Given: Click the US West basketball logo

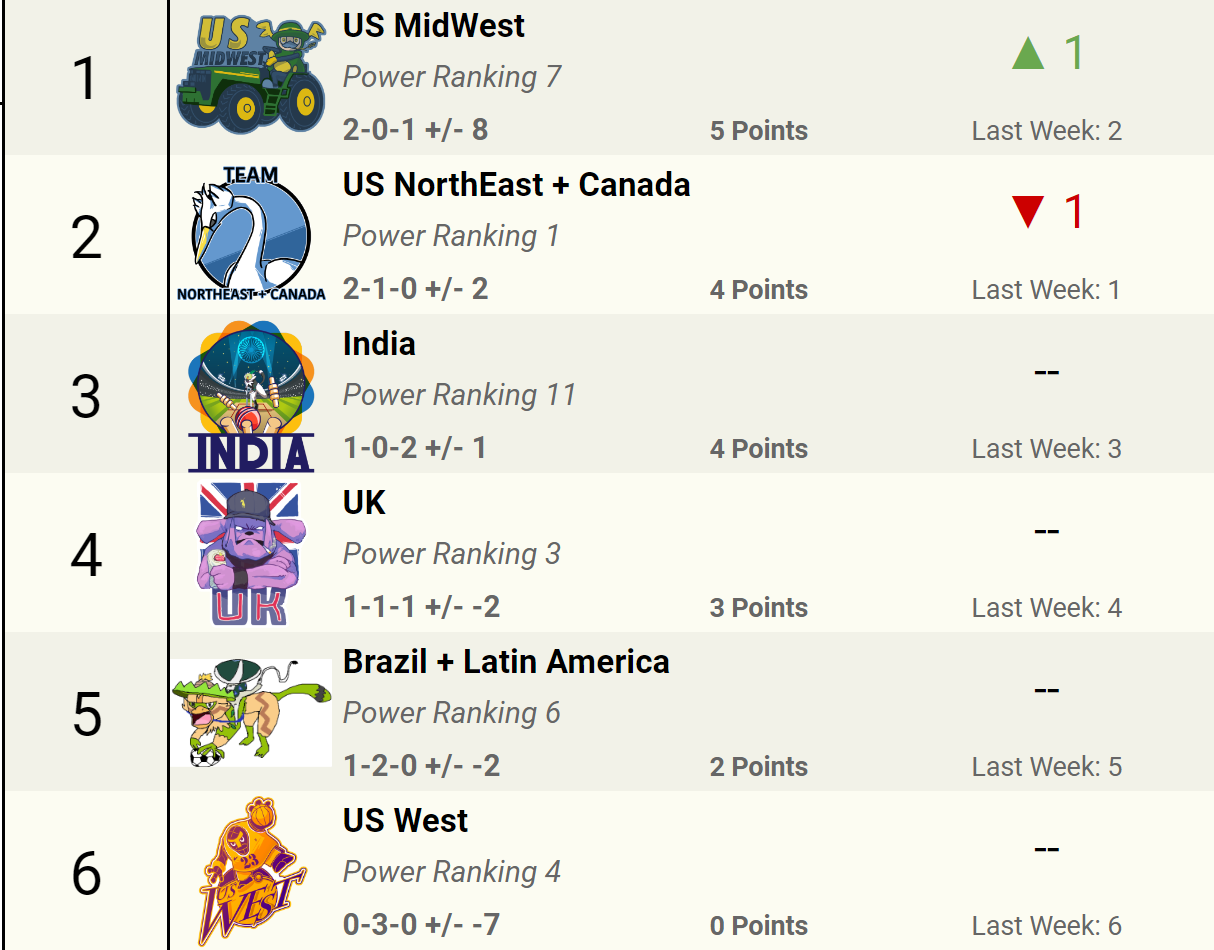Looking at the screenshot, I should point(251,871).
